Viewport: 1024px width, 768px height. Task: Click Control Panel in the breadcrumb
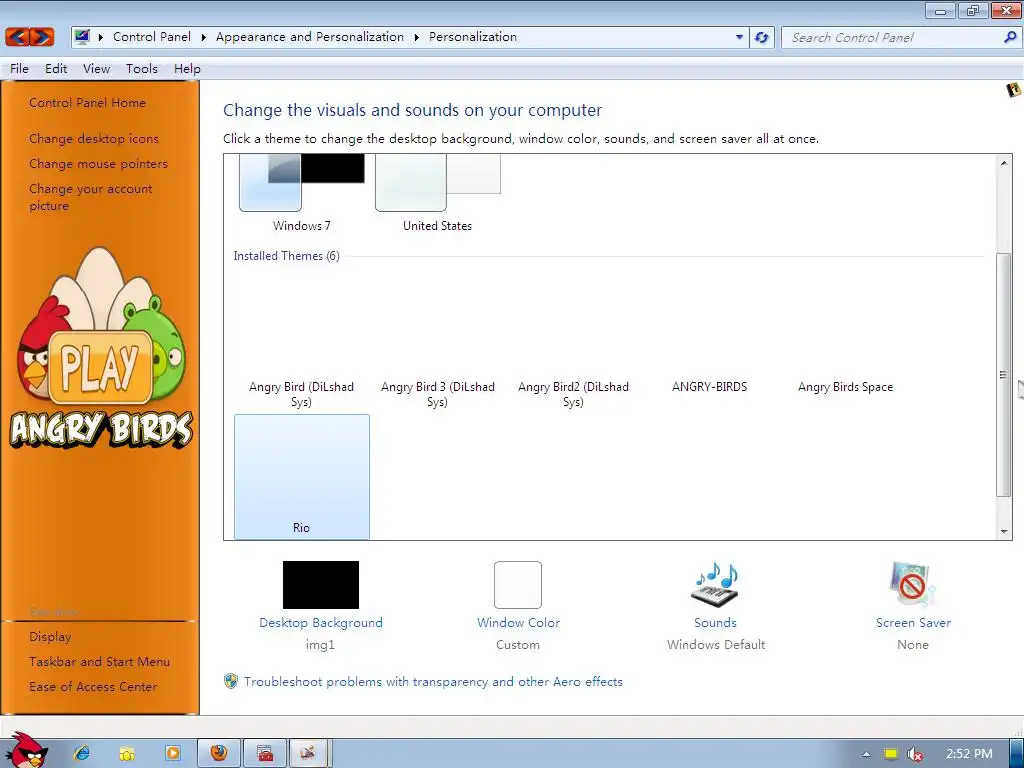coord(152,37)
